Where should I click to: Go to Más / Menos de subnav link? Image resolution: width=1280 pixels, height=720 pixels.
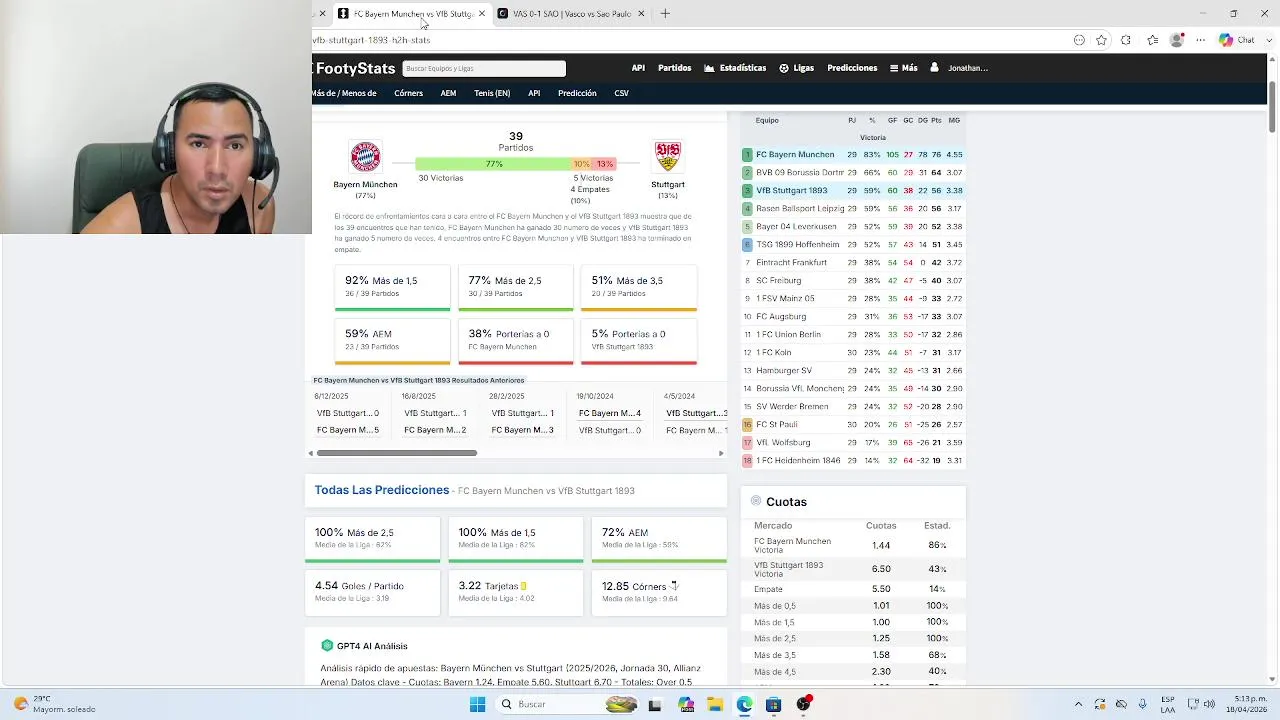[344, 93]
